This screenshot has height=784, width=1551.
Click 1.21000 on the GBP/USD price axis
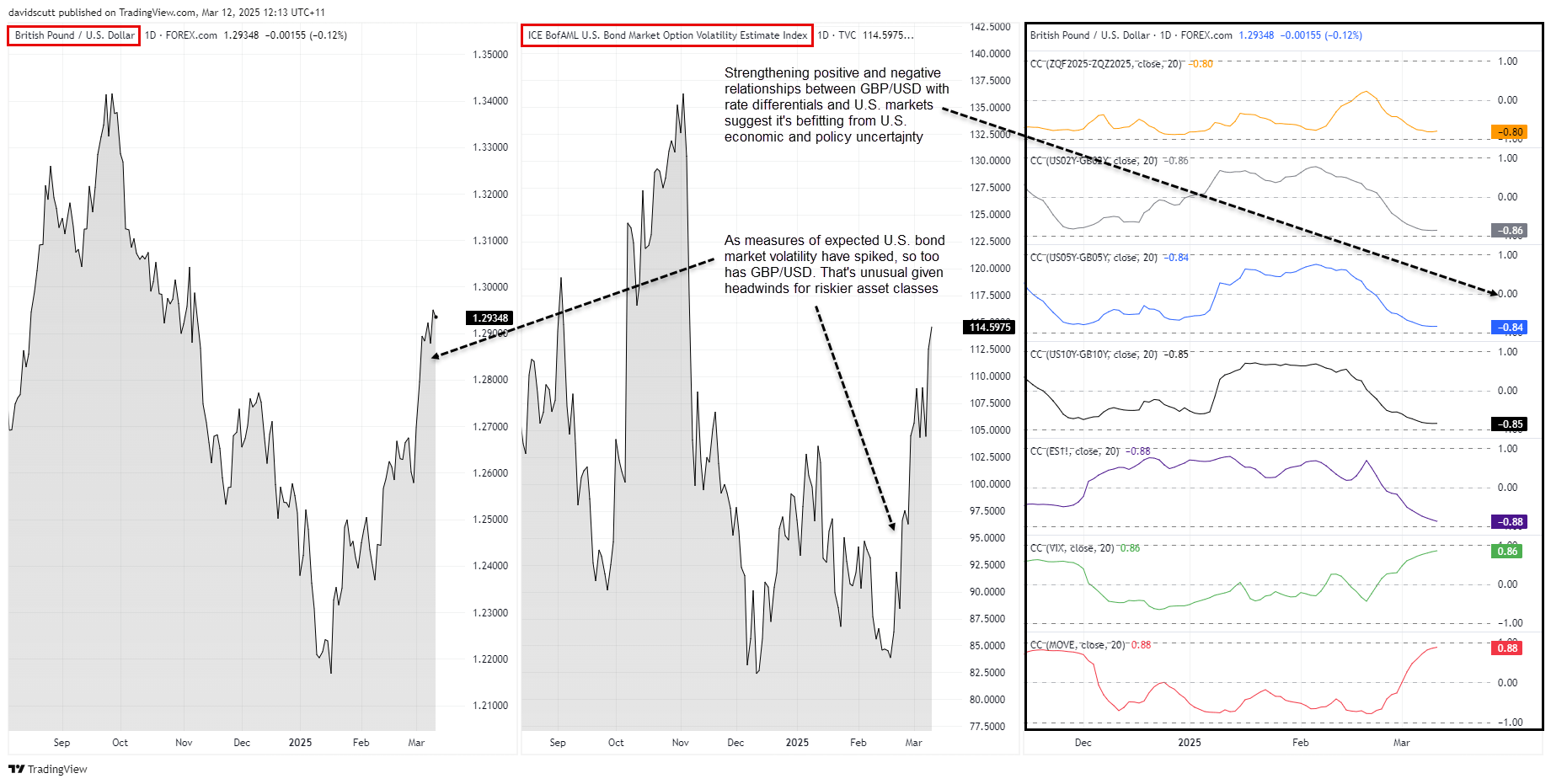490,706
